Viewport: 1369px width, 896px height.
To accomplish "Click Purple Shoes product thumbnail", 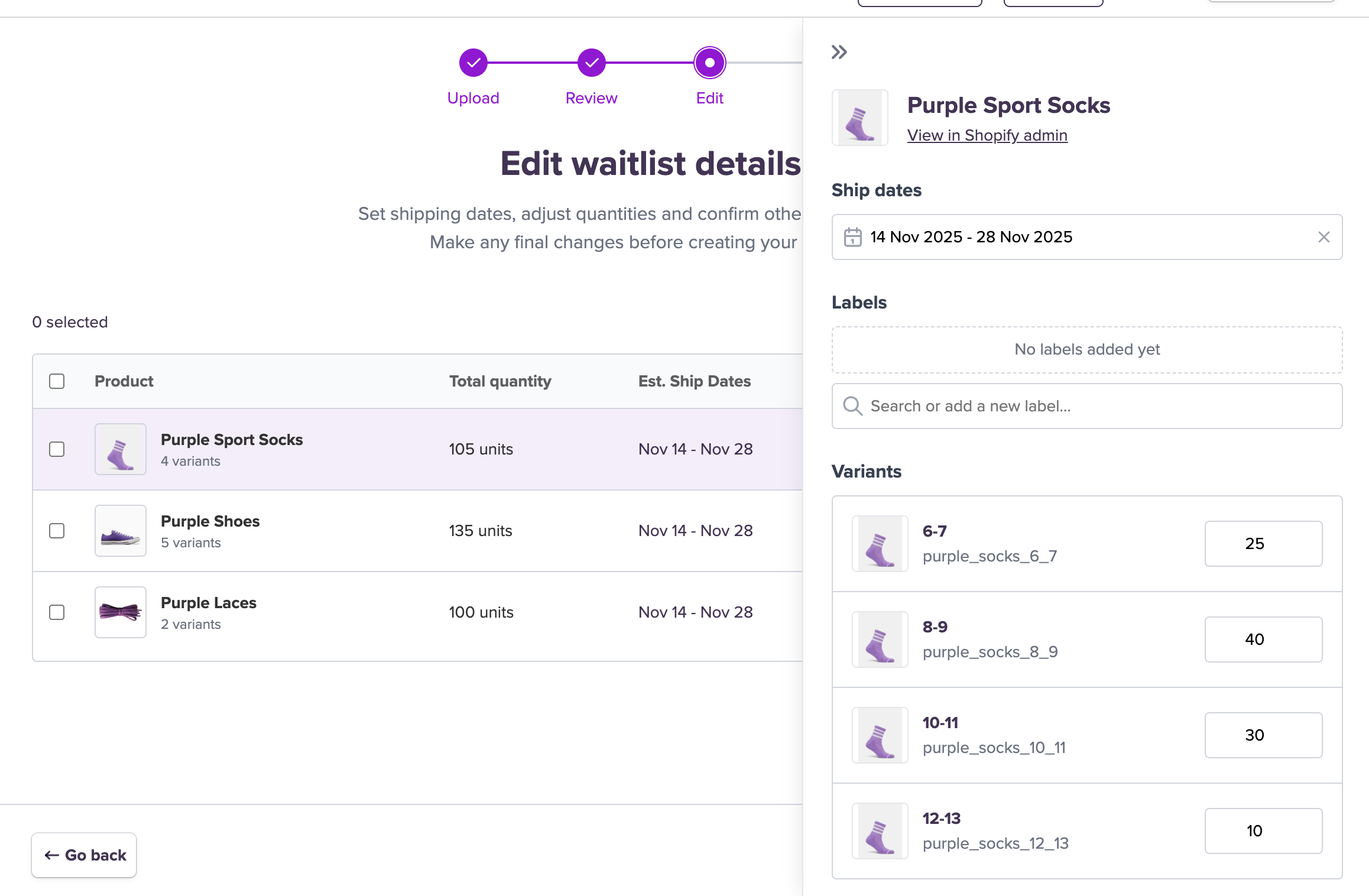I will pyautogui.click(x=121, y=531).
